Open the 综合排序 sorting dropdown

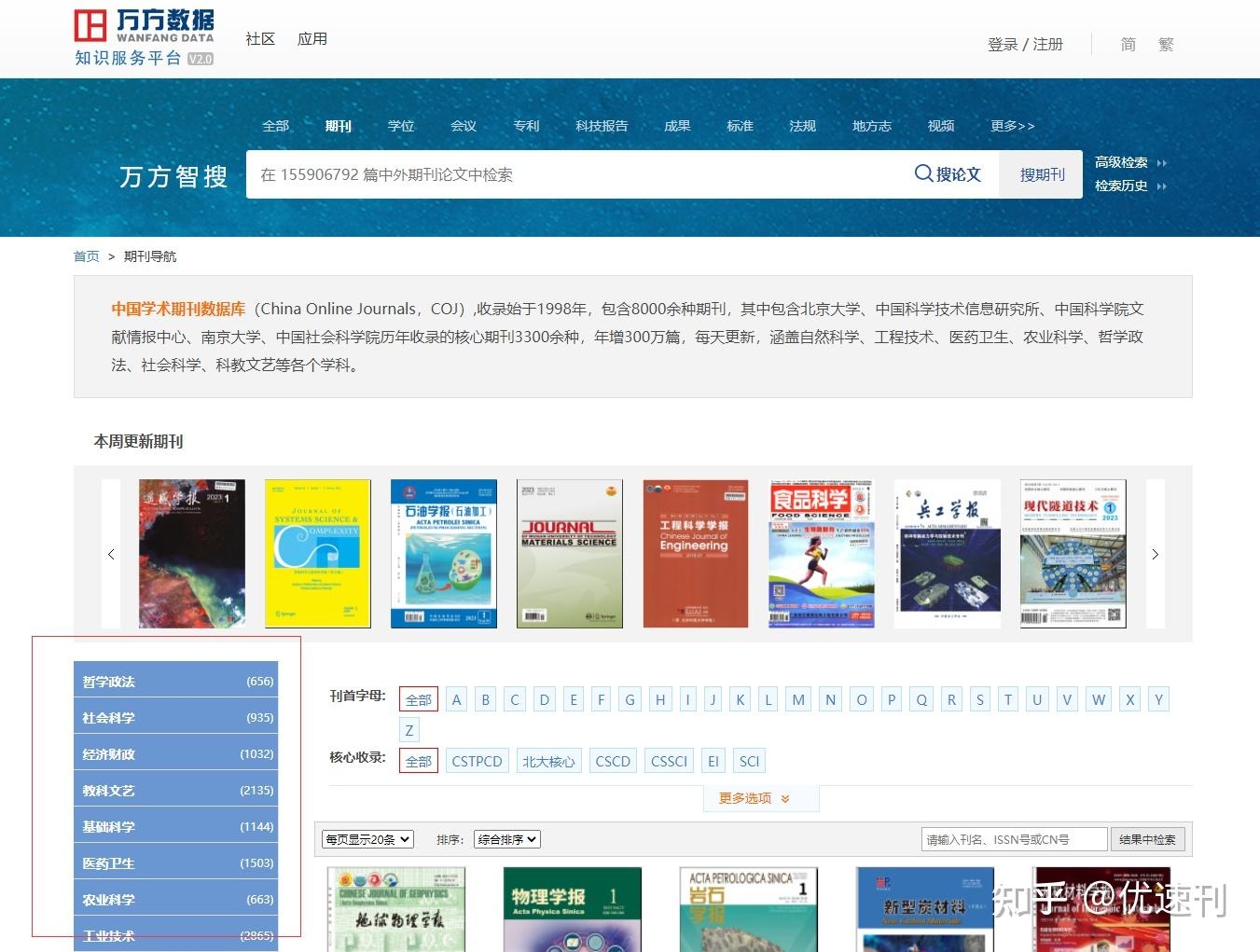point(506,838)
